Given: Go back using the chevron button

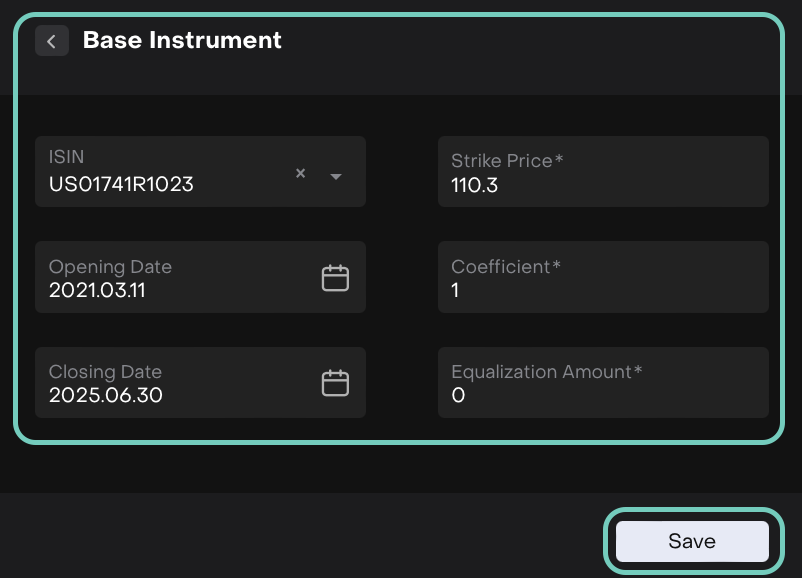Looking at the screenshot, I should [x=52, y=41].
